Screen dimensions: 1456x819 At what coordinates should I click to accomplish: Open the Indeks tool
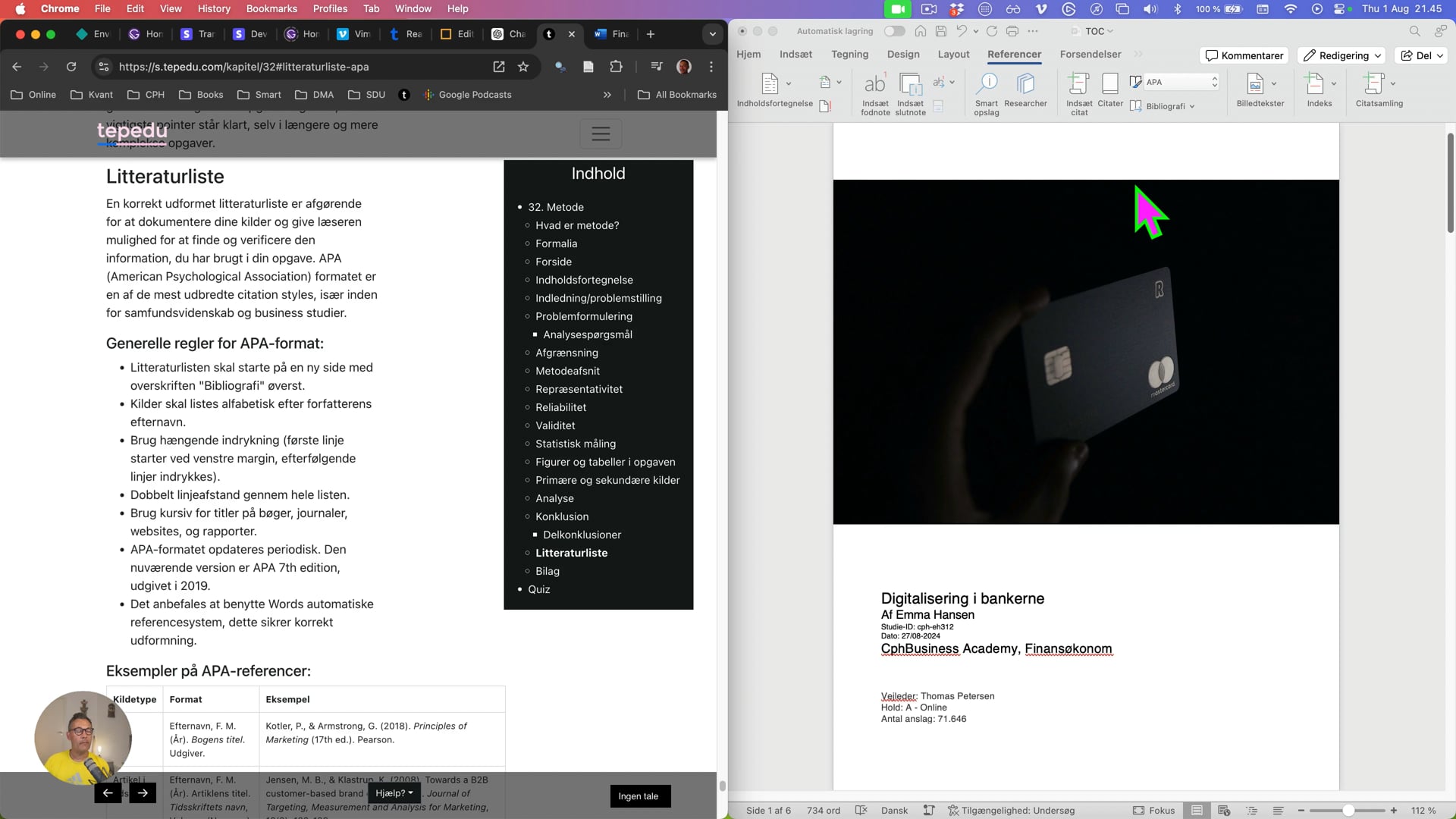coord(1319,89)
